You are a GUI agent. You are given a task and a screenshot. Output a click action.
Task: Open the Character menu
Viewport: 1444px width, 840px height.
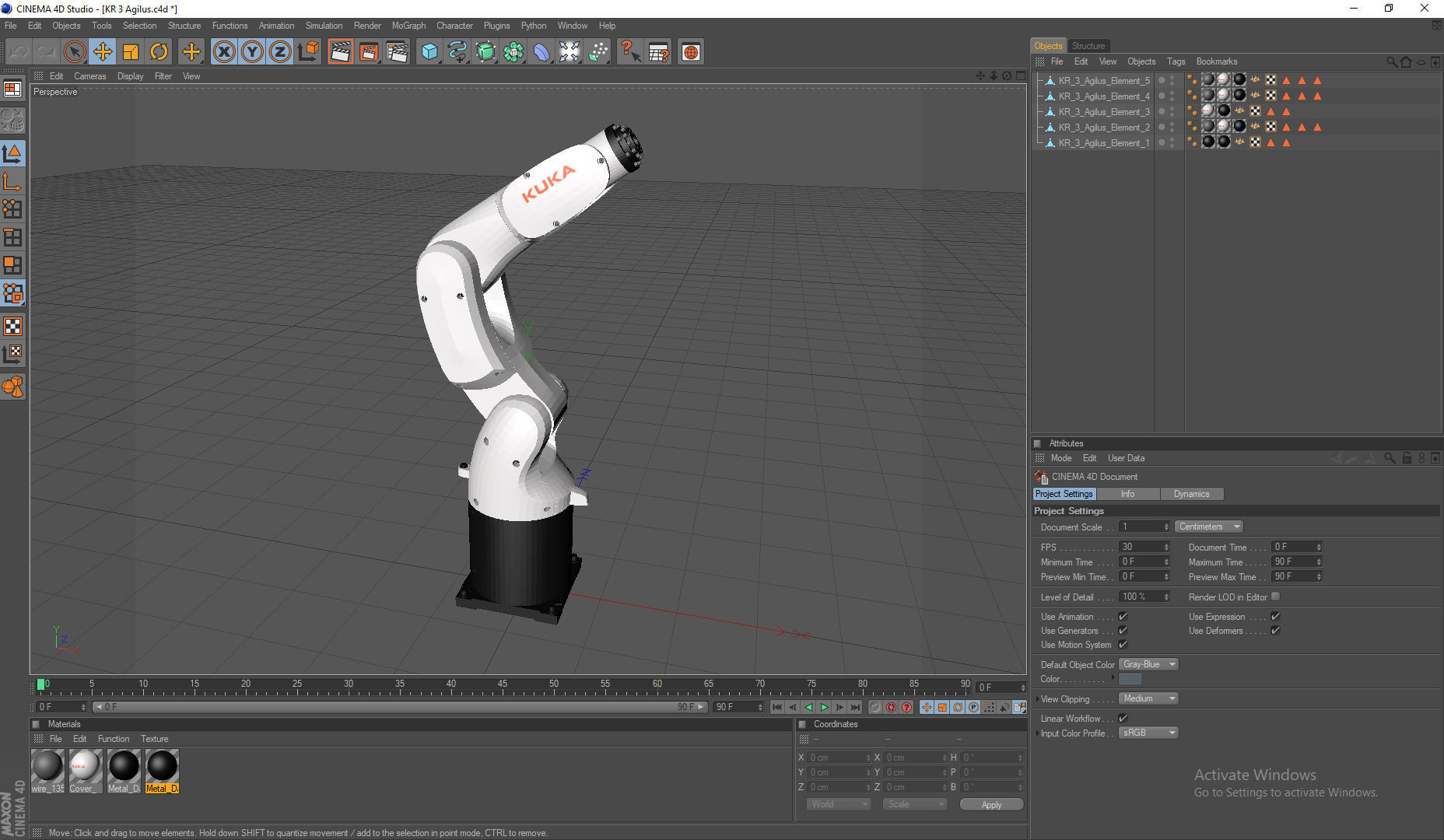point(454,26)
